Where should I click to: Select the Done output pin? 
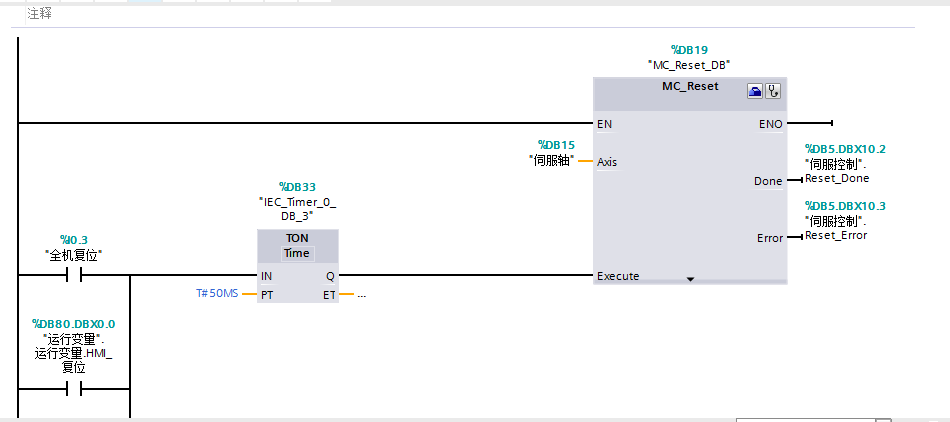tap(768, 181)
